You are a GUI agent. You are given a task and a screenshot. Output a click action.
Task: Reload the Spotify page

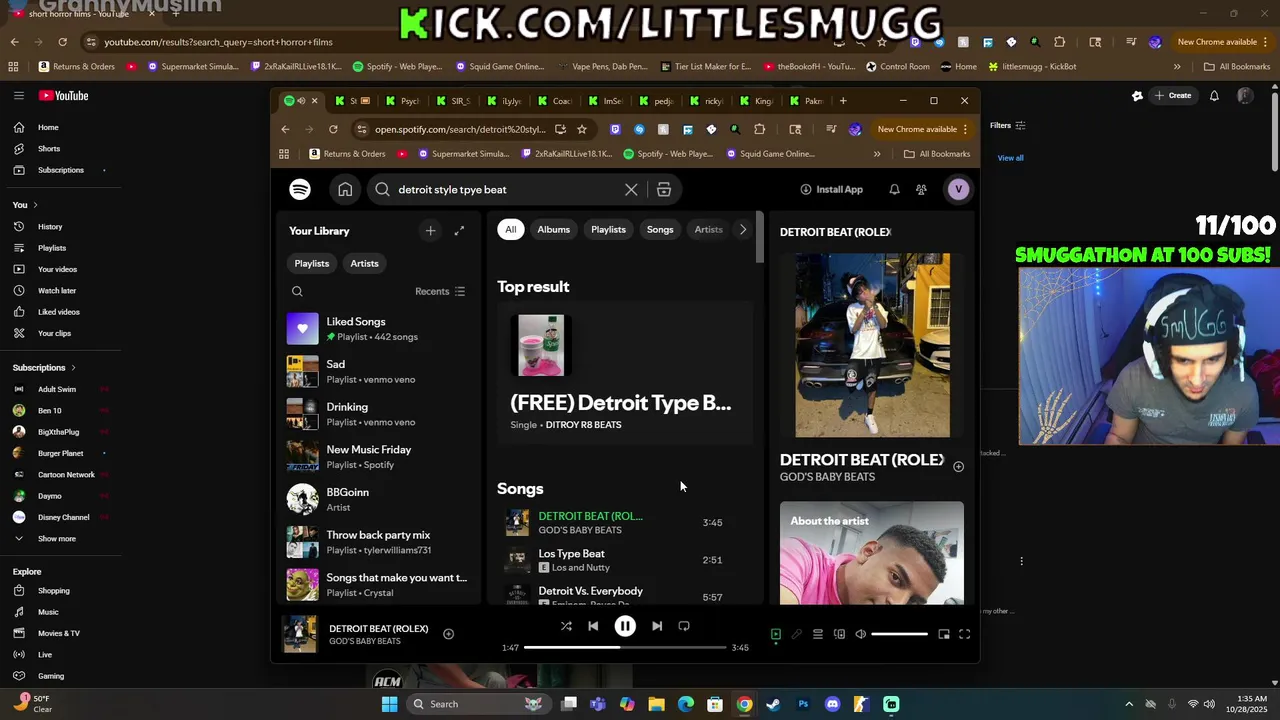(333, 129)
